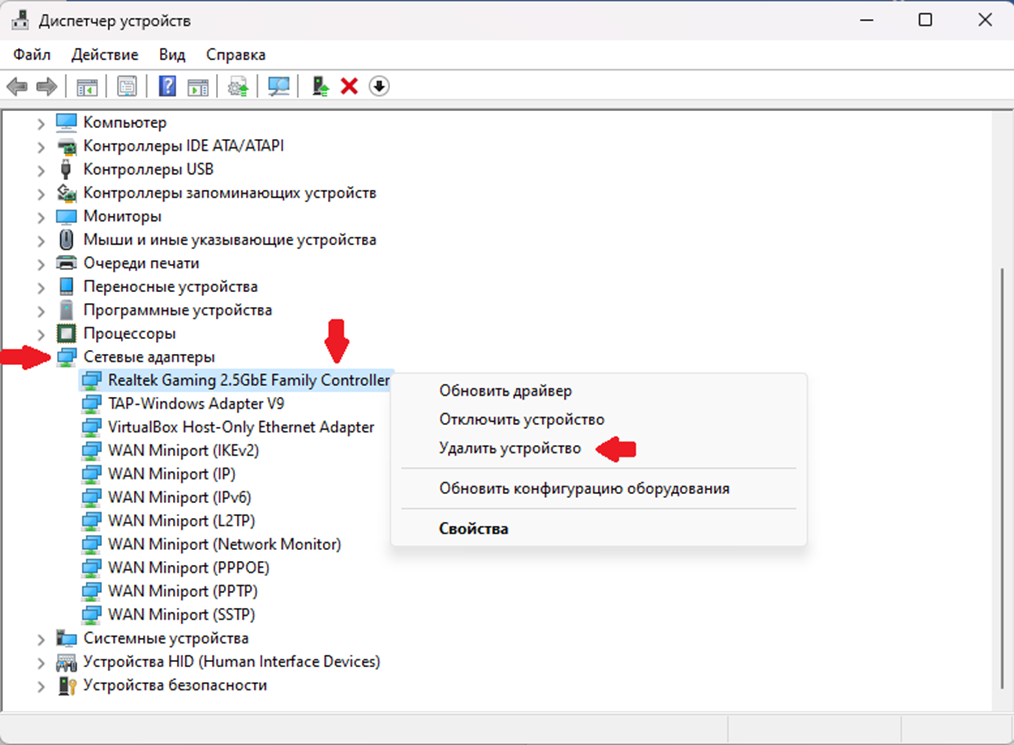Choose Обновить драйвер in context menu
This screenshot has height=745, width=1014.
pos(506,391)
